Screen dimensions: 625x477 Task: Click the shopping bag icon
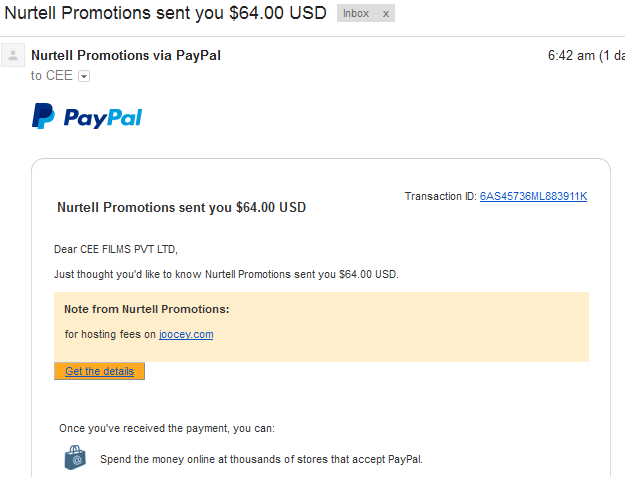(75, 457)
